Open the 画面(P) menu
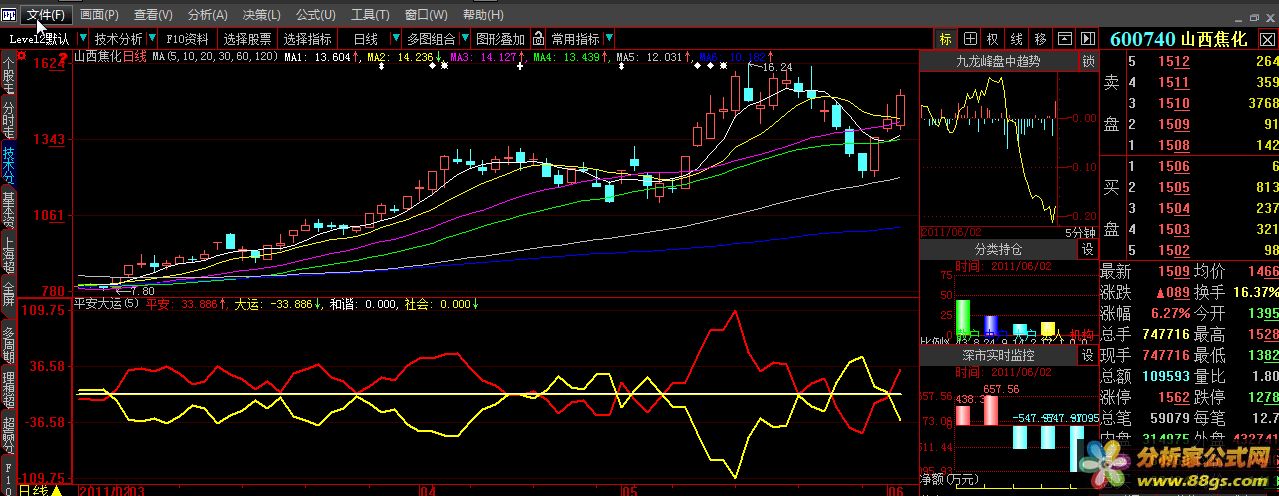1279x496 pixels. tap(99, 15)
